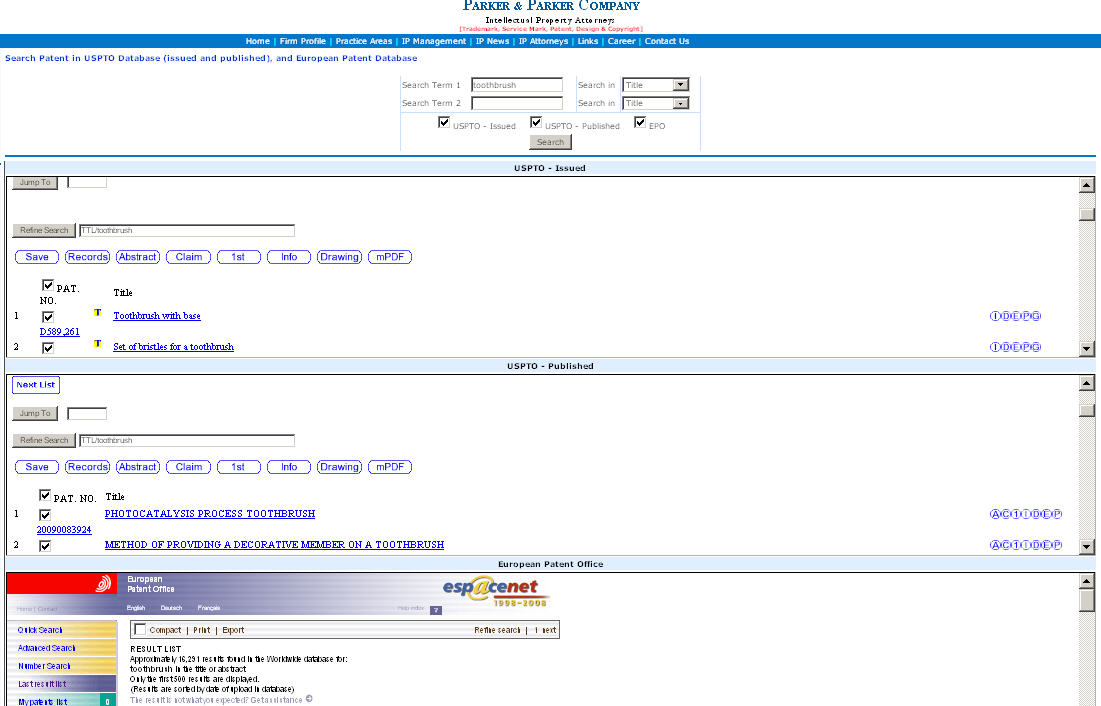Click the D icon for Toothbrush with base
1101x706 pixels.
1005,316
